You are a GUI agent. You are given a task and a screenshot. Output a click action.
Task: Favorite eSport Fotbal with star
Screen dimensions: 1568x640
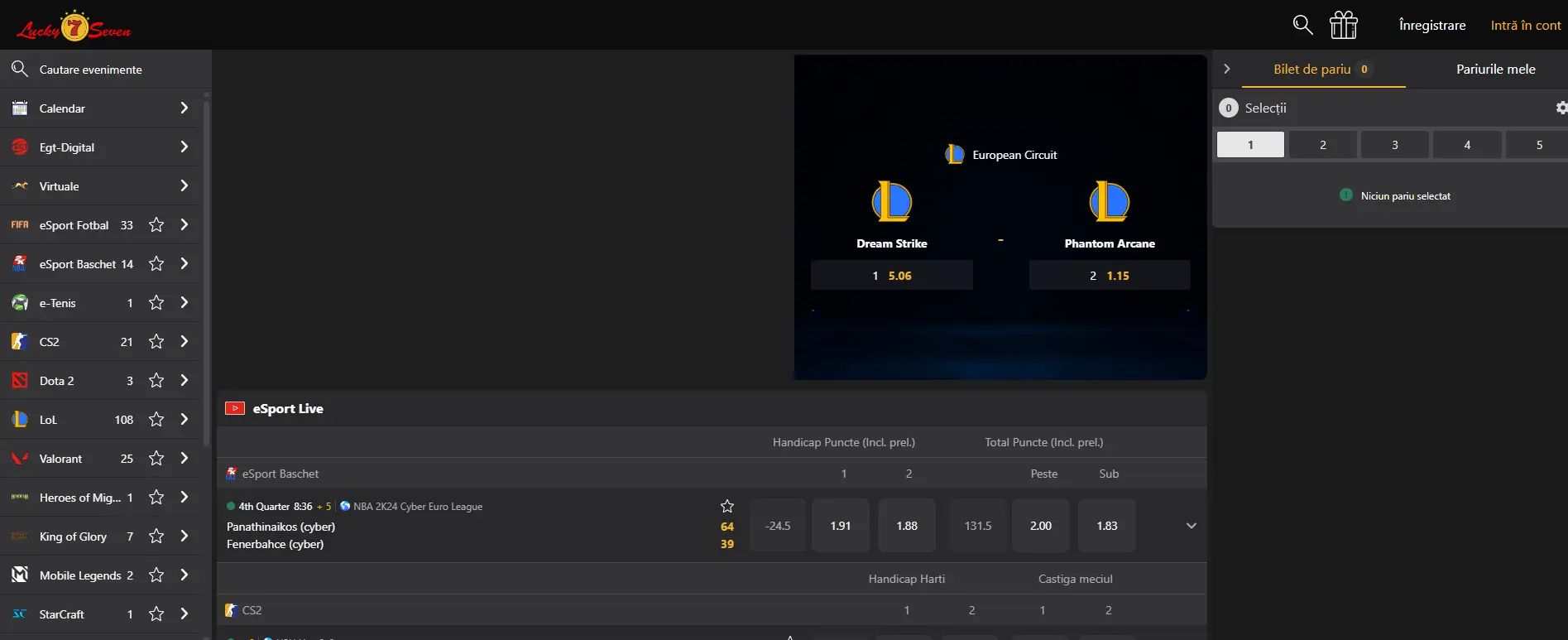pyautogui.click(x=156, y=225)
